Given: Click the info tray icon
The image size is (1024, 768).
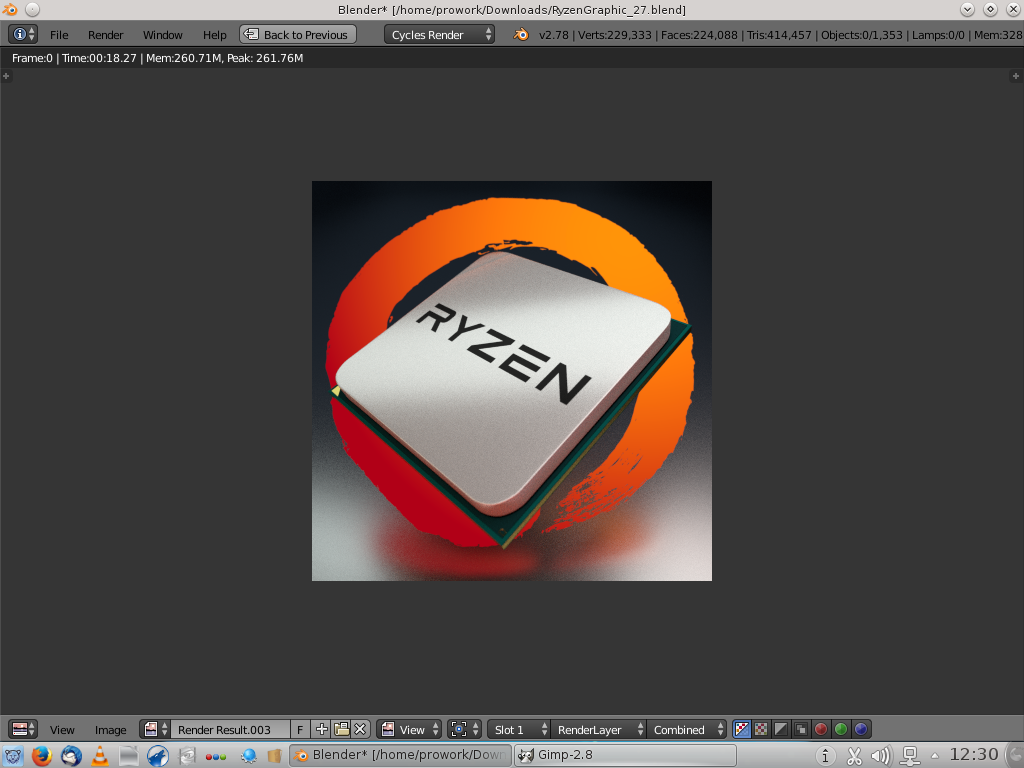Looking at the screenshot, I should (825, 756).
